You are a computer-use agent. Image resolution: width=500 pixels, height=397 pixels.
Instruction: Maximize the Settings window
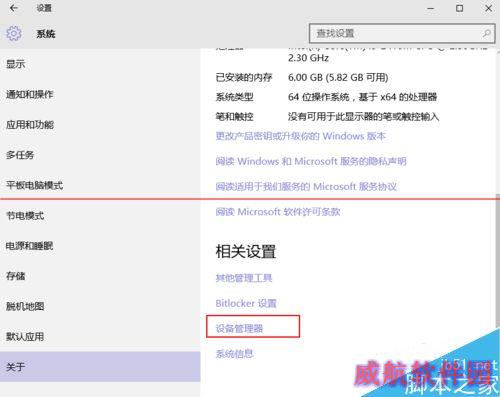[460, 8]
